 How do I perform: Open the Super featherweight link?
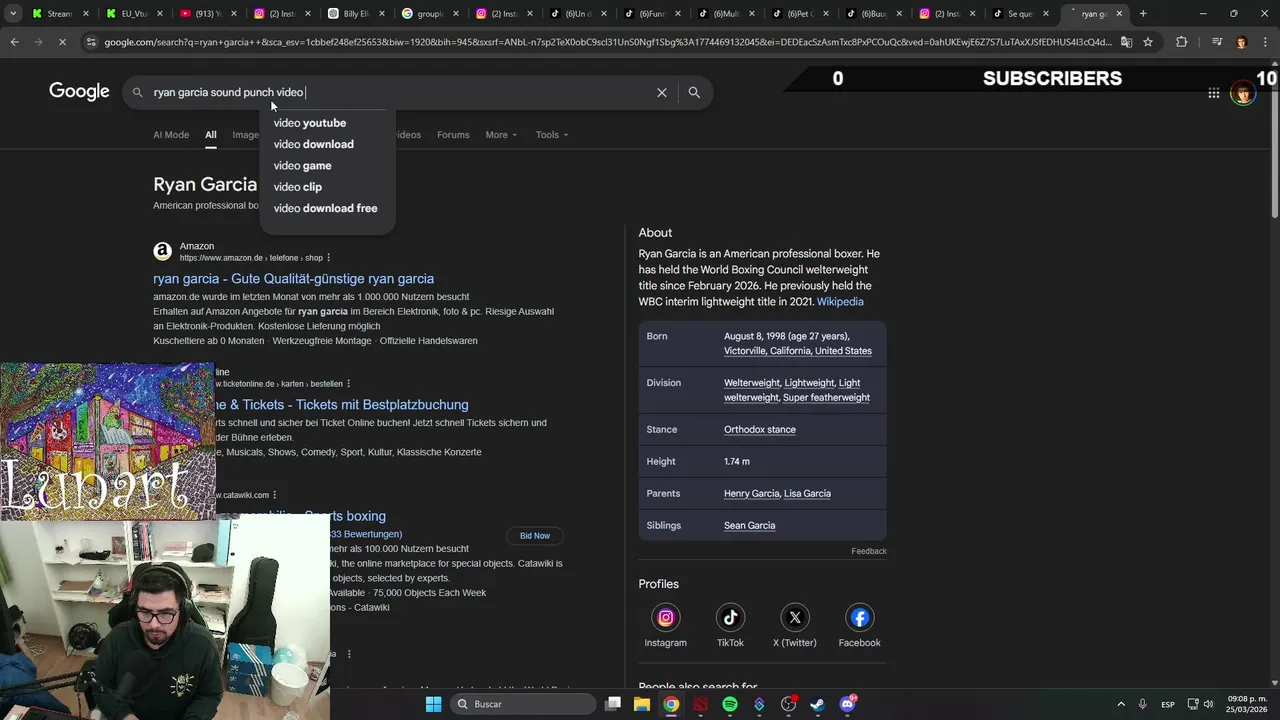tap(826, 398)
